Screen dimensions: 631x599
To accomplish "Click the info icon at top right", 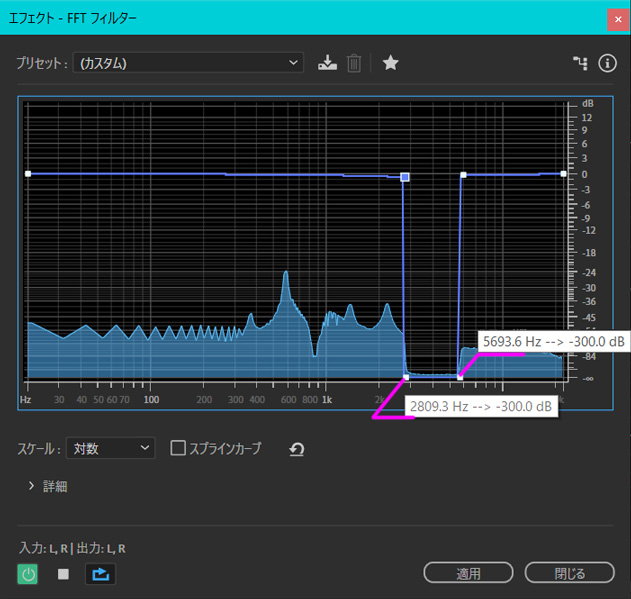I will tap(607, 63).
